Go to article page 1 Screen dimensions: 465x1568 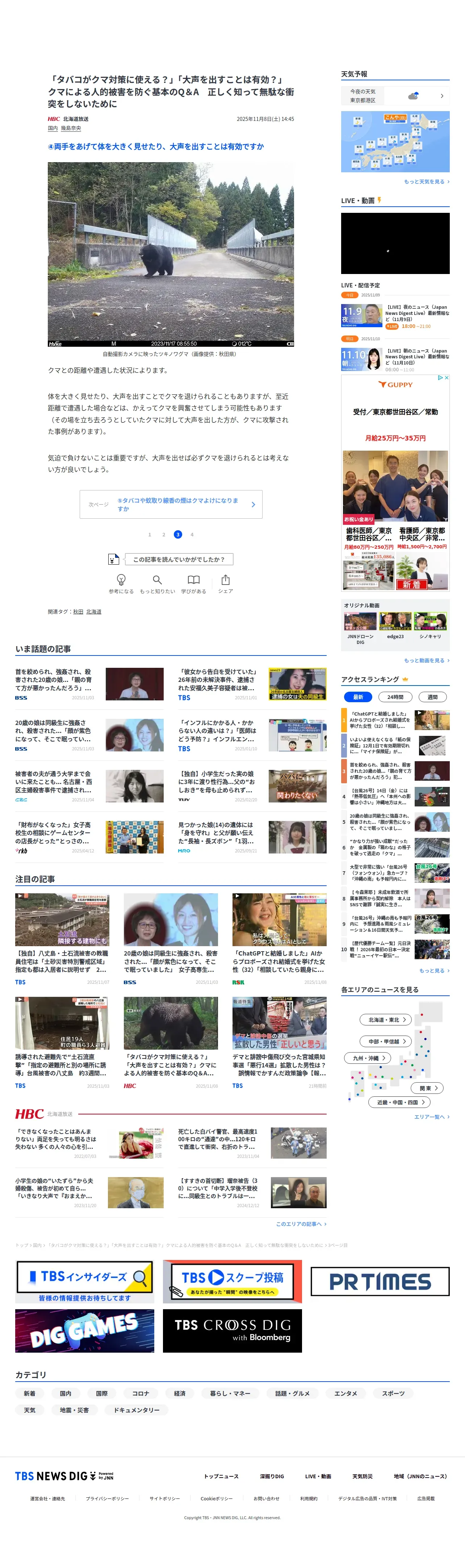(150, 535)
